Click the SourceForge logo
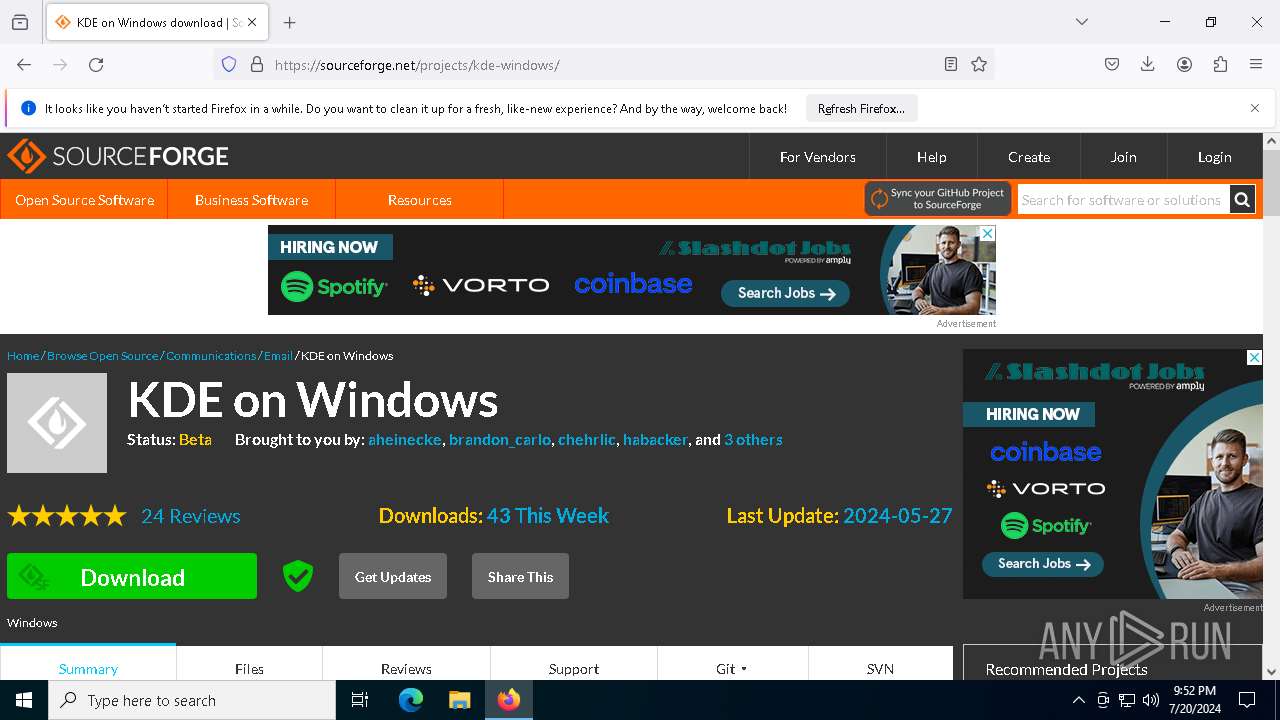Screen dimensions: 1280x720 [118, 157]
